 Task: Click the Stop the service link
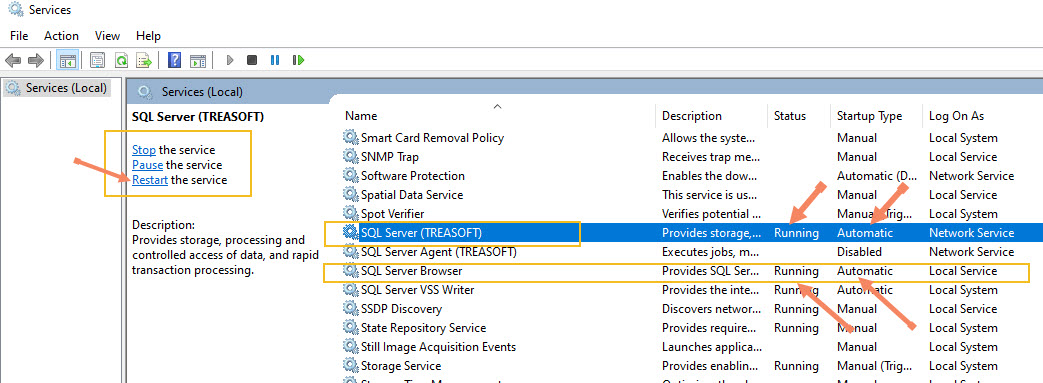coord(144,150)
